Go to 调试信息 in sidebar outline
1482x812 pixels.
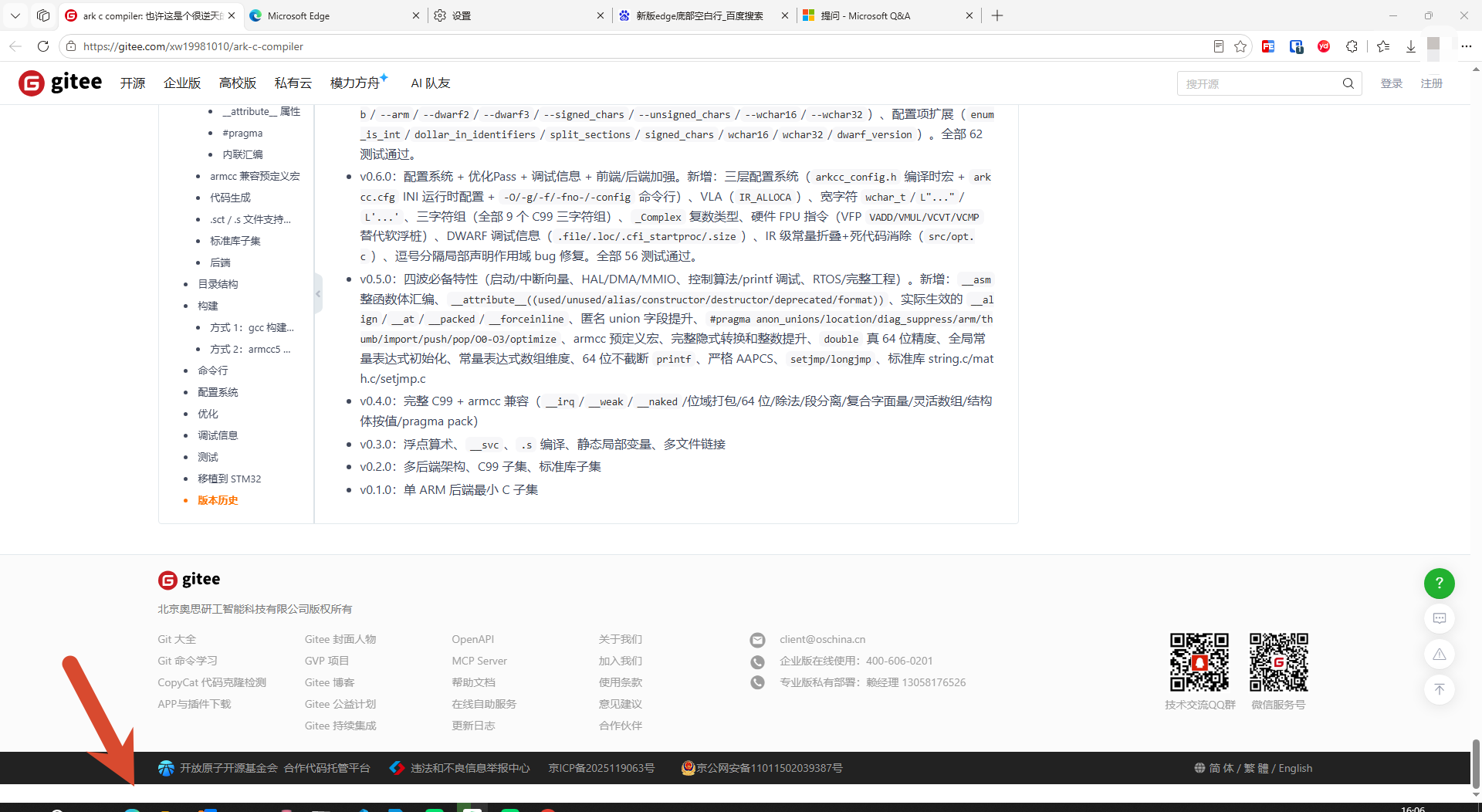pyautogui.click(x=218, y=435)
